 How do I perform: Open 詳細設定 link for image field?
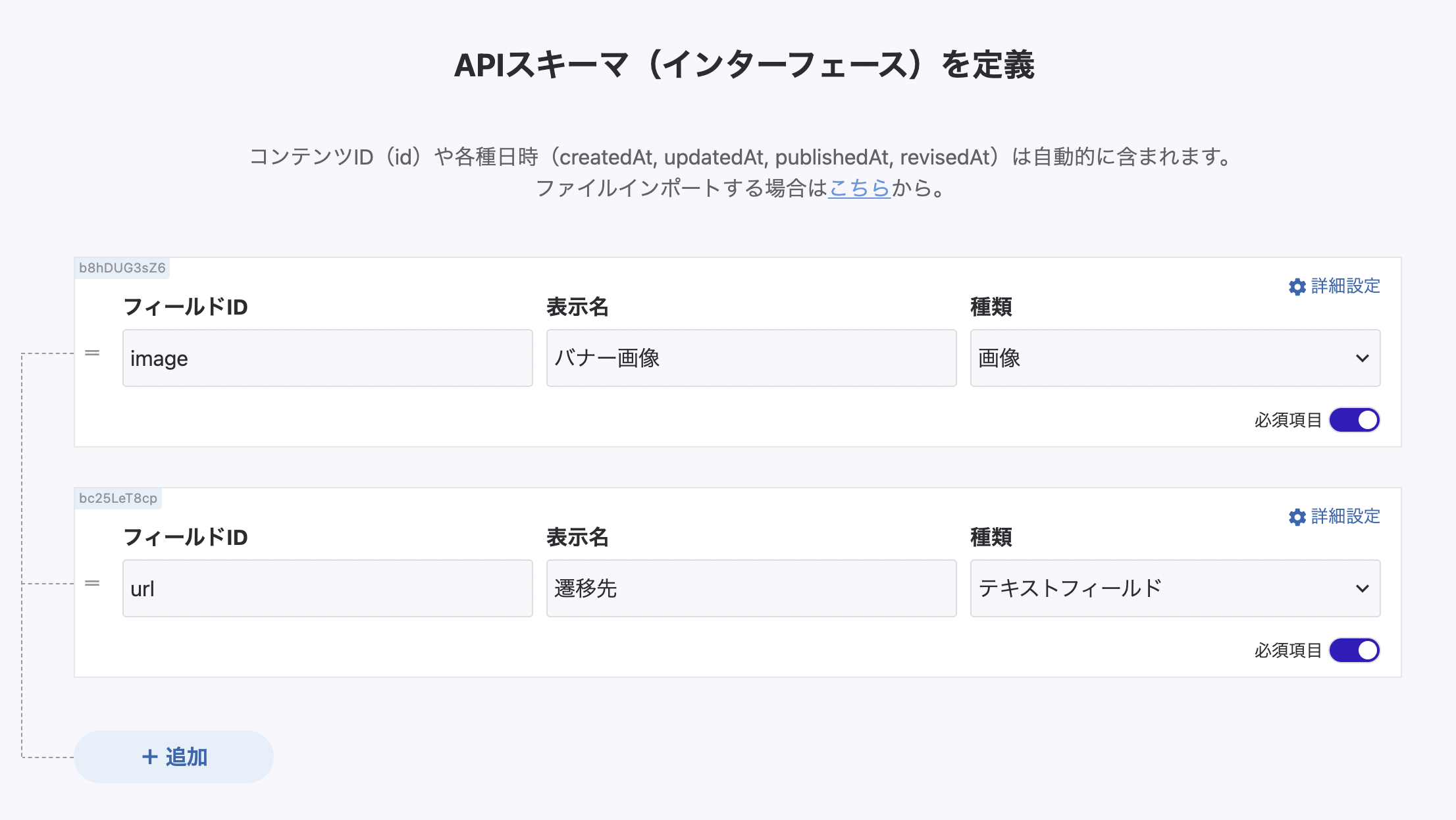click(x=1345, y=286)
